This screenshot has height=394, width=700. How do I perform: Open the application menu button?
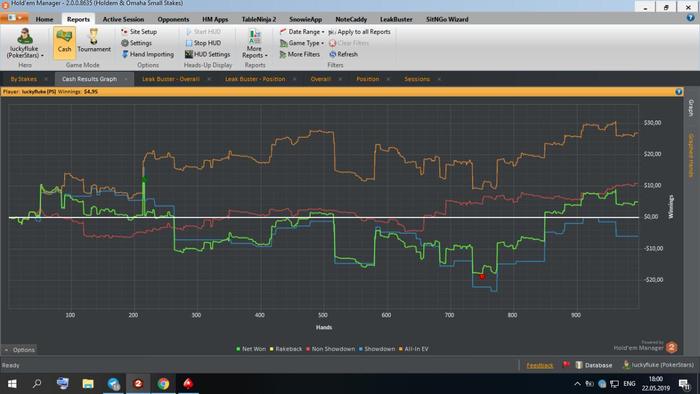click(x=15, y=18)
